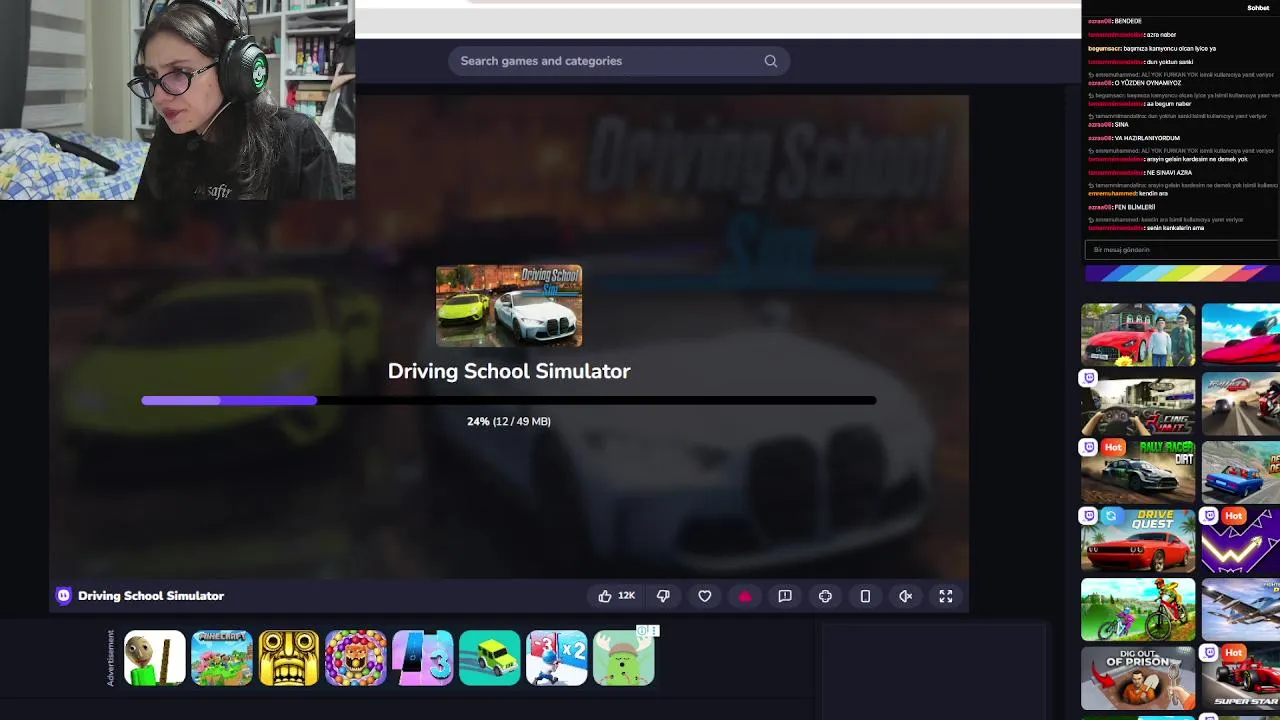This screenshot has width=1280, height=720.
Task: Click the chat message input box
Action: tap(1182, 250)
